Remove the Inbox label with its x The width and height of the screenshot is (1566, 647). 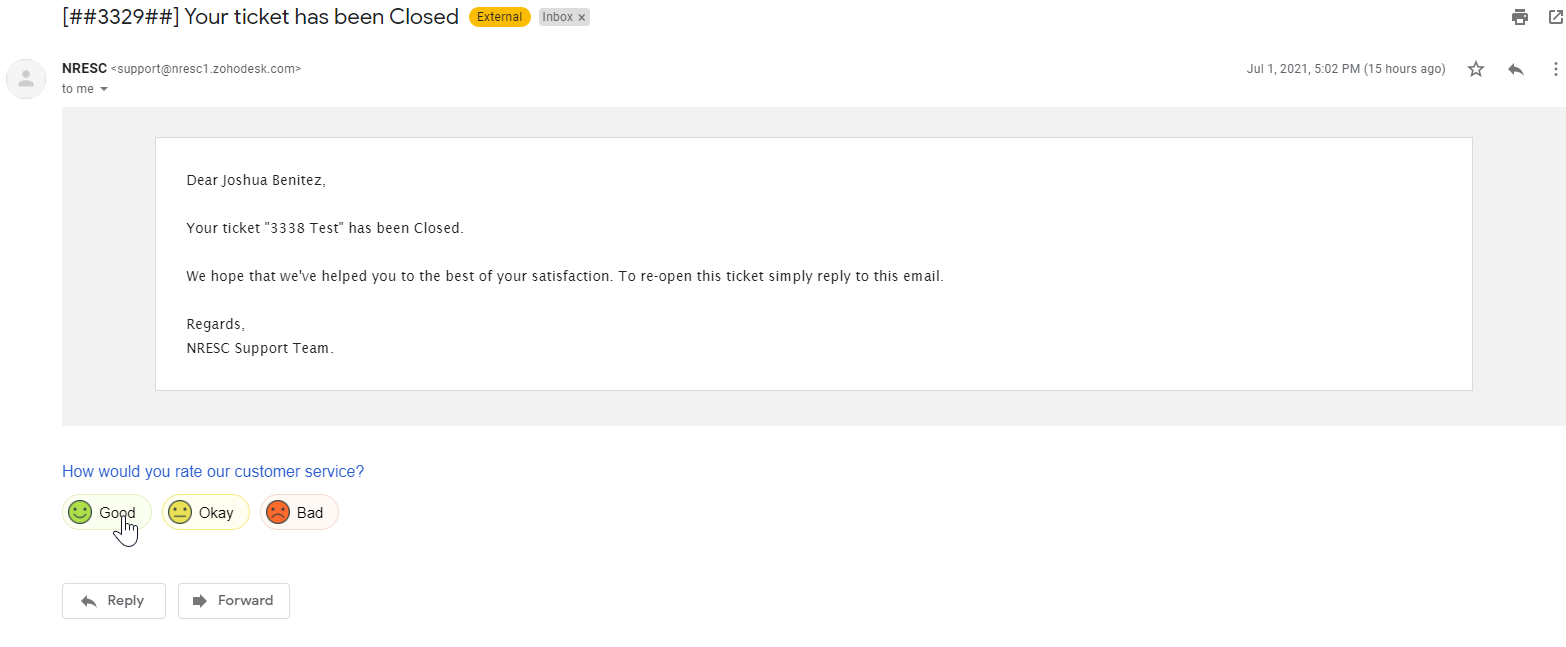(x=582, y=18)
